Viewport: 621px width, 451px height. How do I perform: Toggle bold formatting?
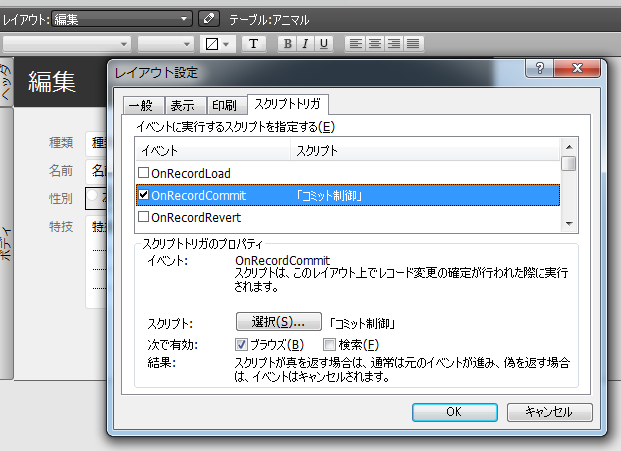(x=288, y=44)
